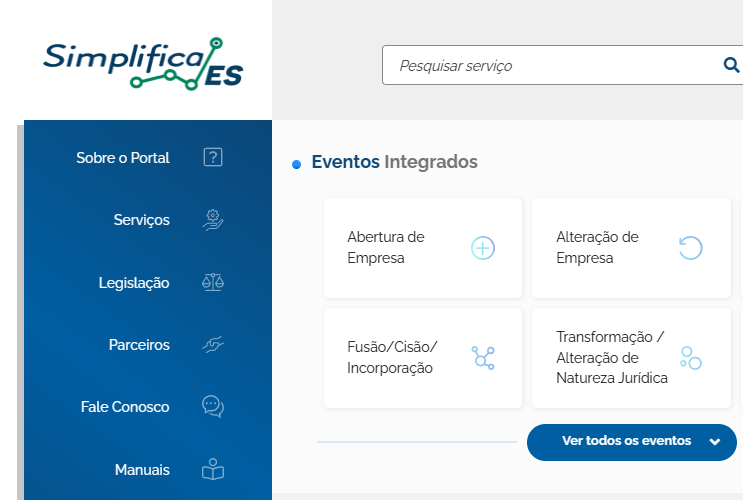
Task: Open the Abertura de Empresa card
Action: point(423,248)
